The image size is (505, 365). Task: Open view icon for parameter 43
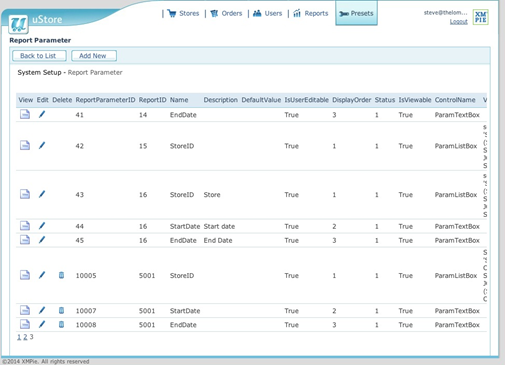click(x=25, y=194)
